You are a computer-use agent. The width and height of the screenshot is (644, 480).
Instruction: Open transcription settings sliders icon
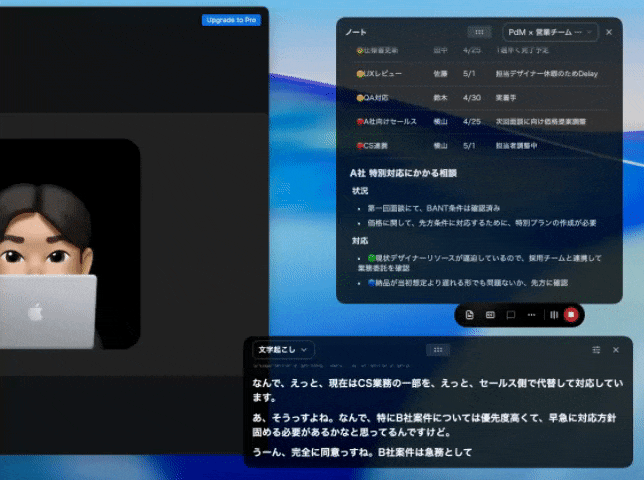point(596,350)
